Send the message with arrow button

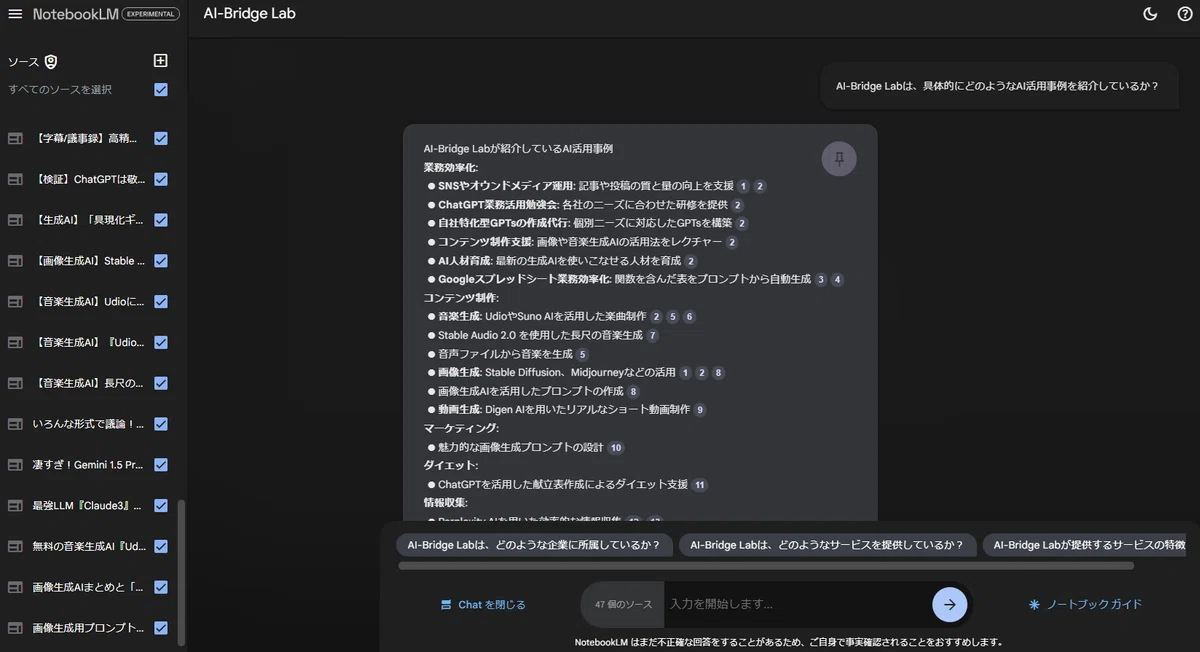click(x=949, y=604)
